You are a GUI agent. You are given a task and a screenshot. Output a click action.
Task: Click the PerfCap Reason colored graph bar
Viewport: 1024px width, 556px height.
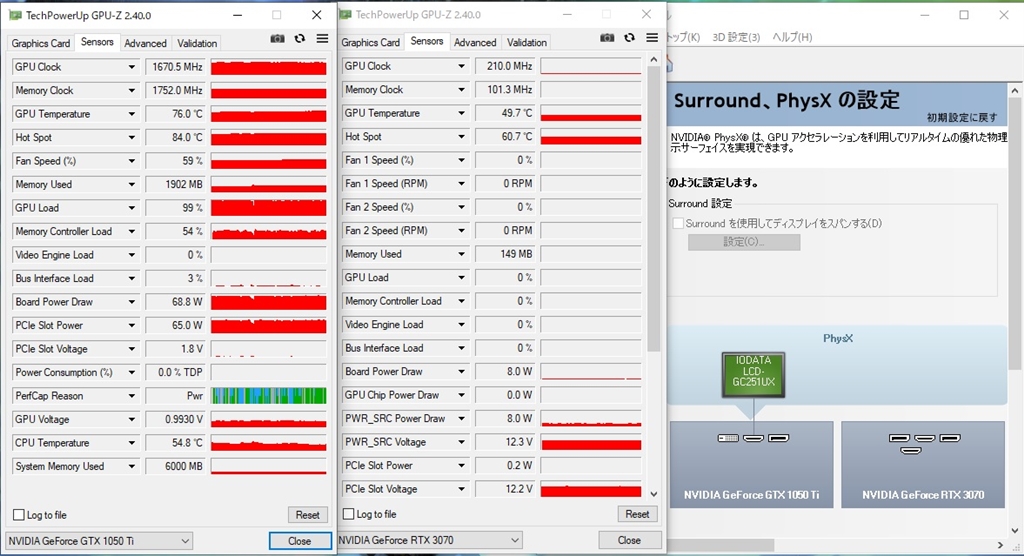coord(268,395)
